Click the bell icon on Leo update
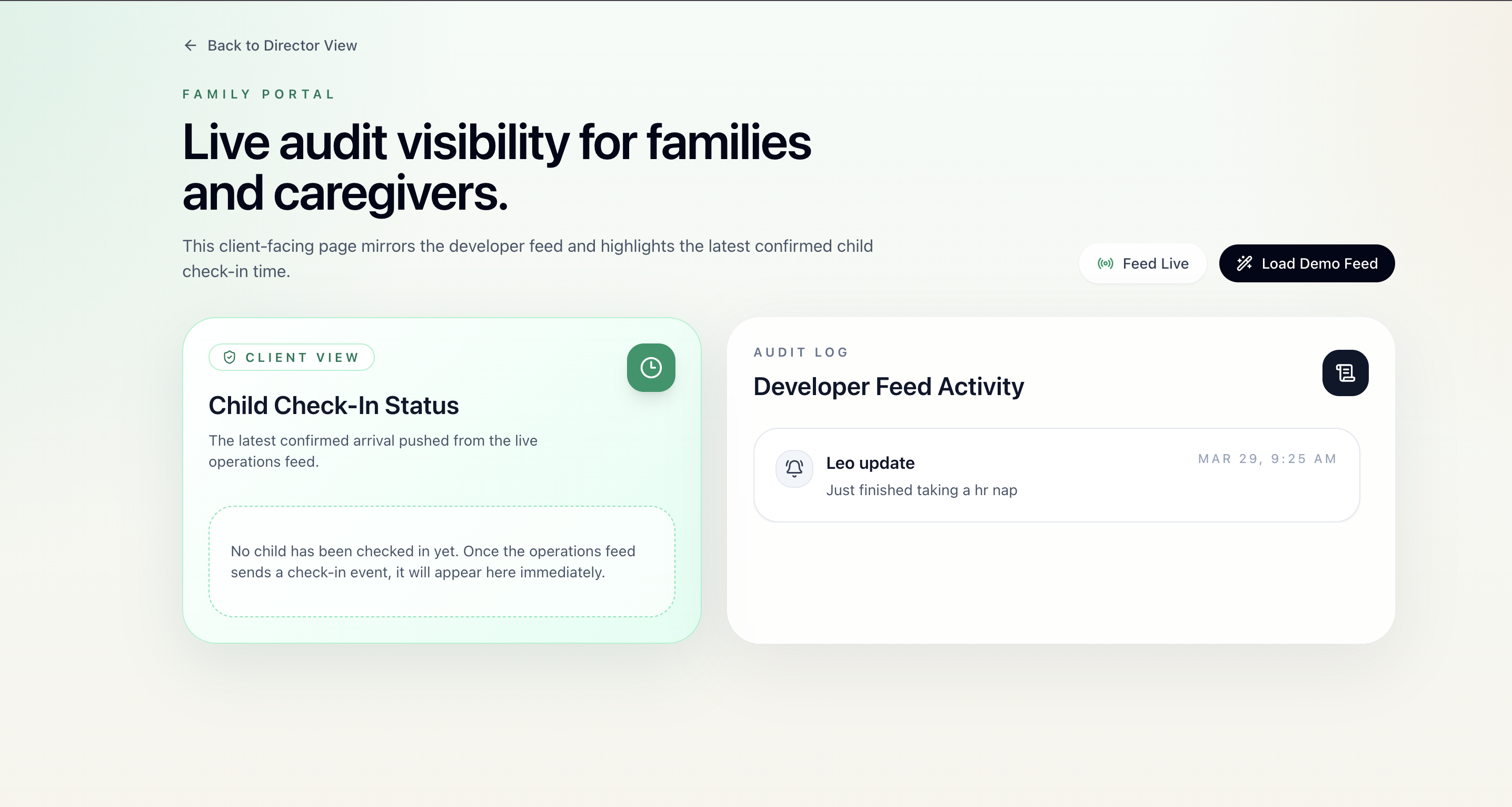1512x807 pixels. (794, 468)
